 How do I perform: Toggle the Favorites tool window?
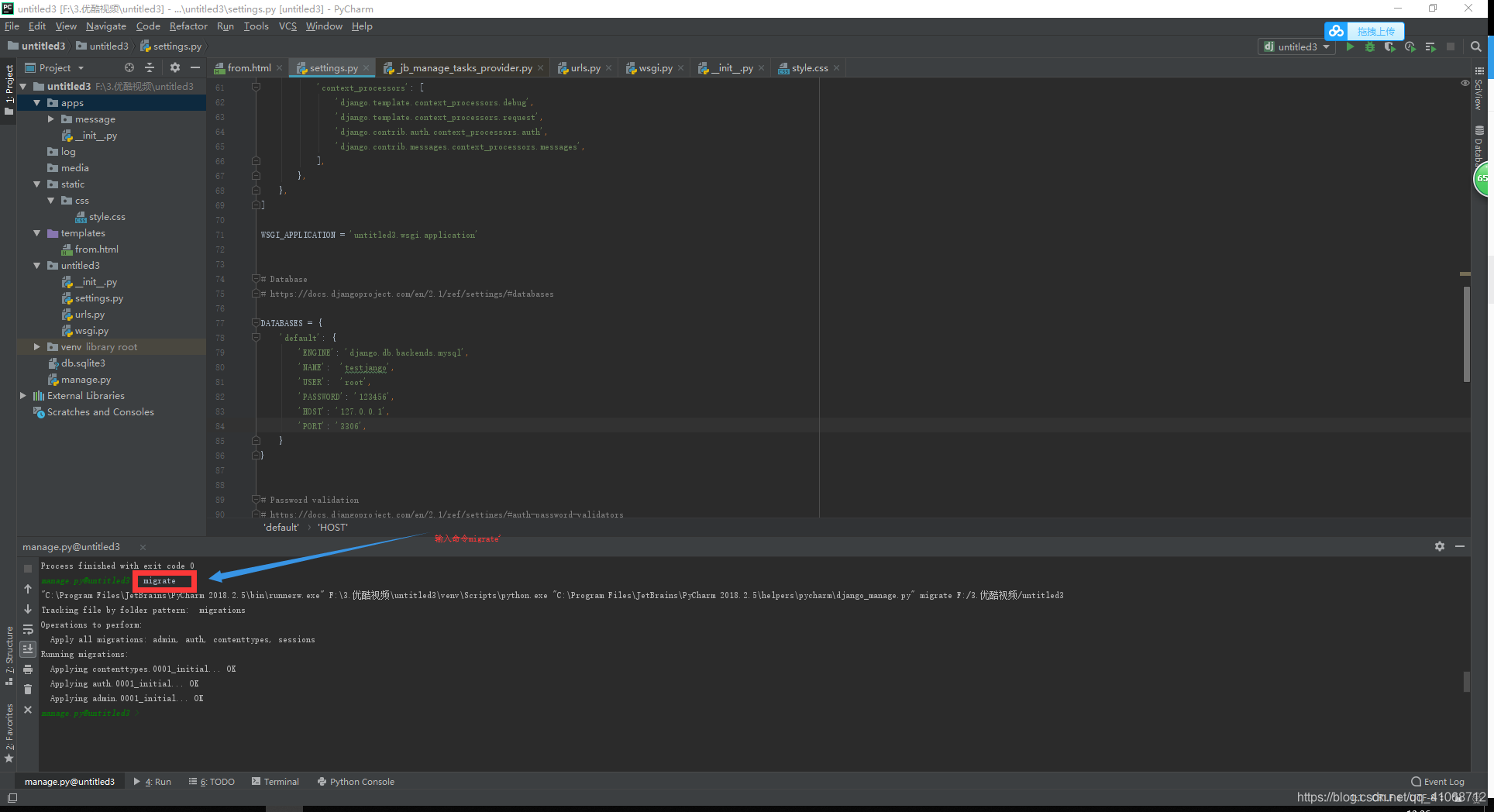click(9, 733)
